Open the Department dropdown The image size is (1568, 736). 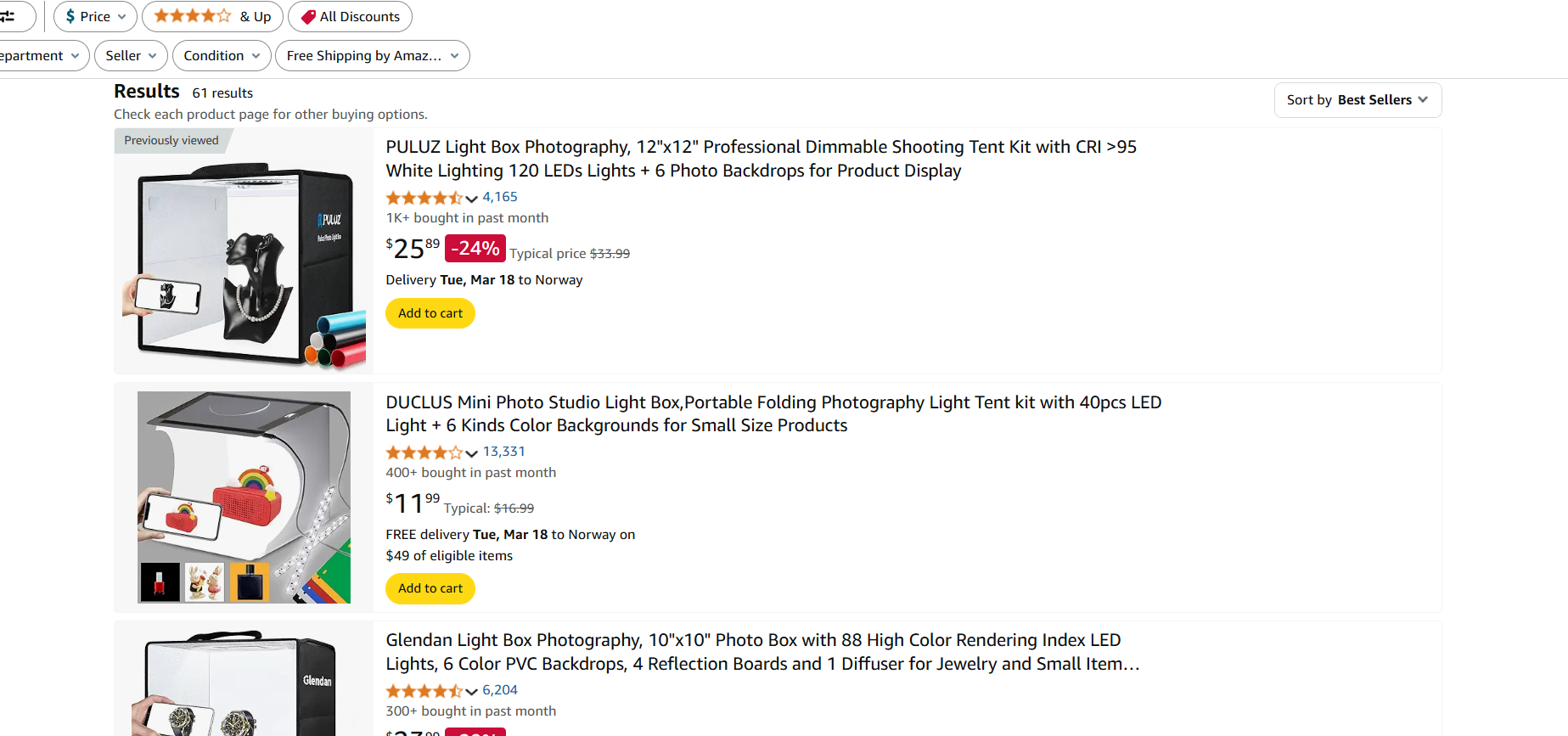click(38, 55)
